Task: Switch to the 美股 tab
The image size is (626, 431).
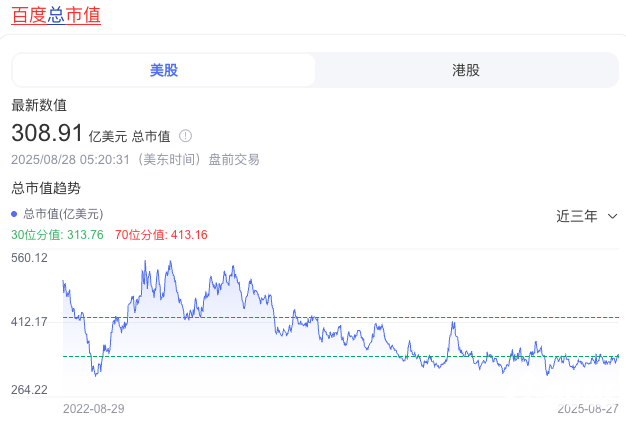Action: 164,70
